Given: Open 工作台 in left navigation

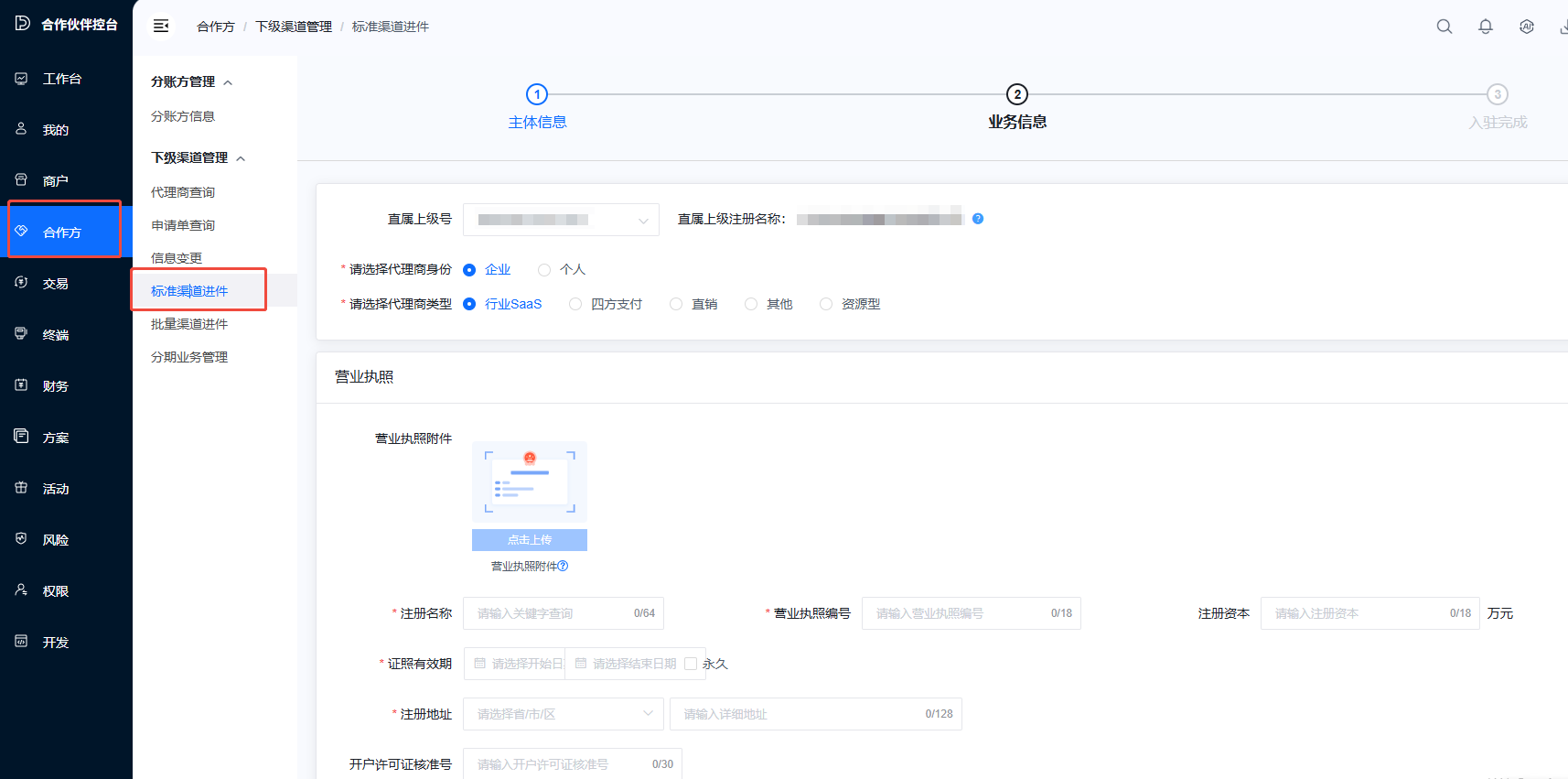Looking at the screenshot, I should point(61,79).
